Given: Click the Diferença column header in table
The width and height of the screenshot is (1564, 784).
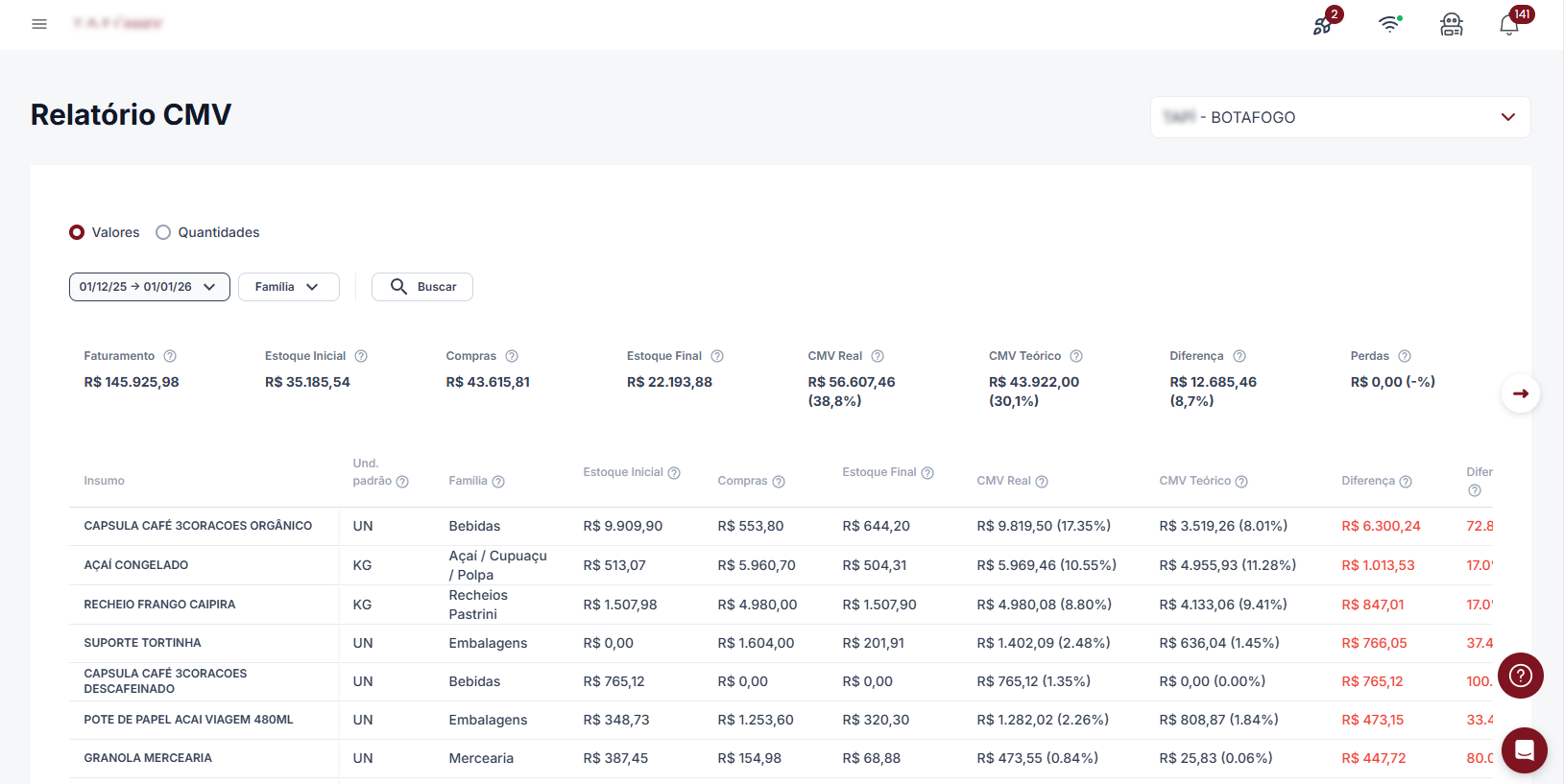Looking at the screenshot, I should tap(1367, 481).
